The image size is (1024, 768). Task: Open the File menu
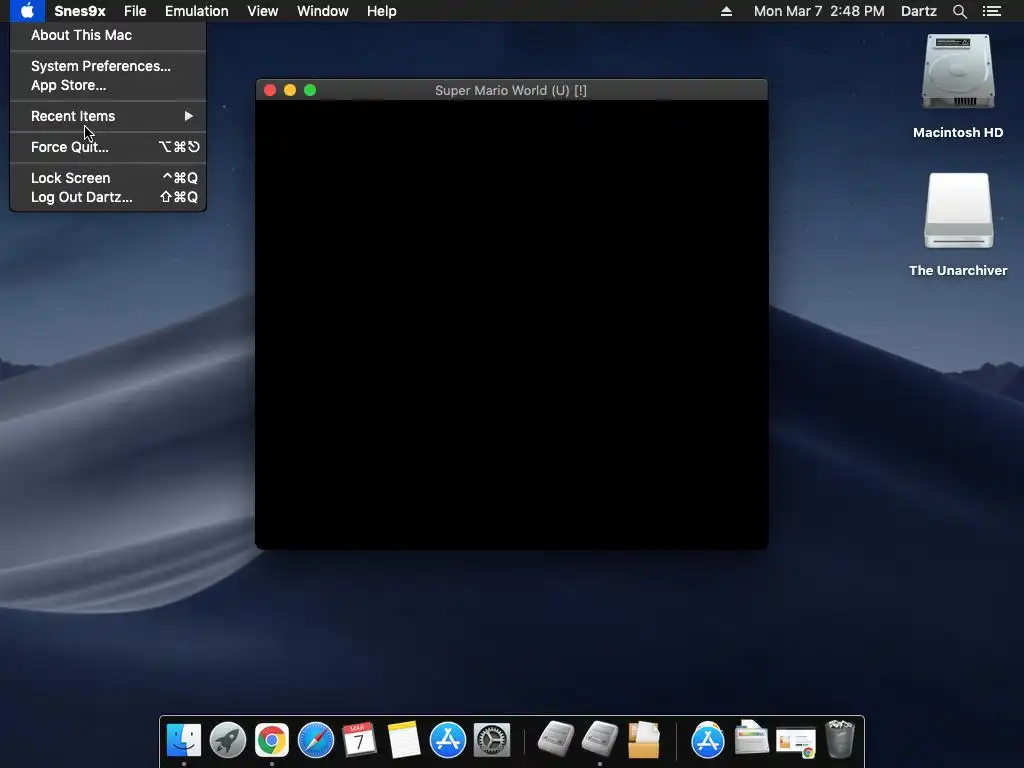click(135, 11)
